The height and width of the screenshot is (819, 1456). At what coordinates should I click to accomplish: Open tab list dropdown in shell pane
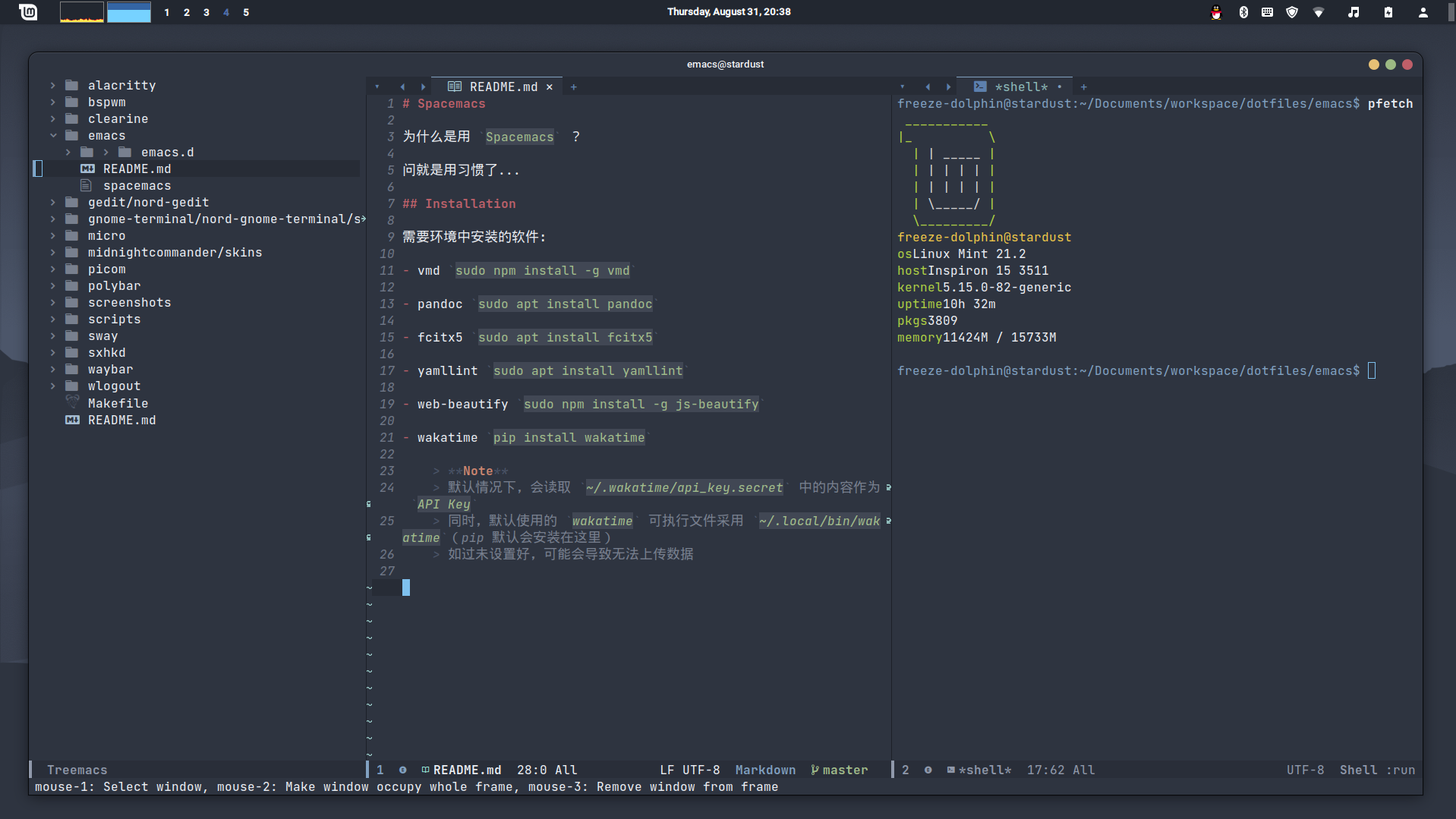pos(903,87)
